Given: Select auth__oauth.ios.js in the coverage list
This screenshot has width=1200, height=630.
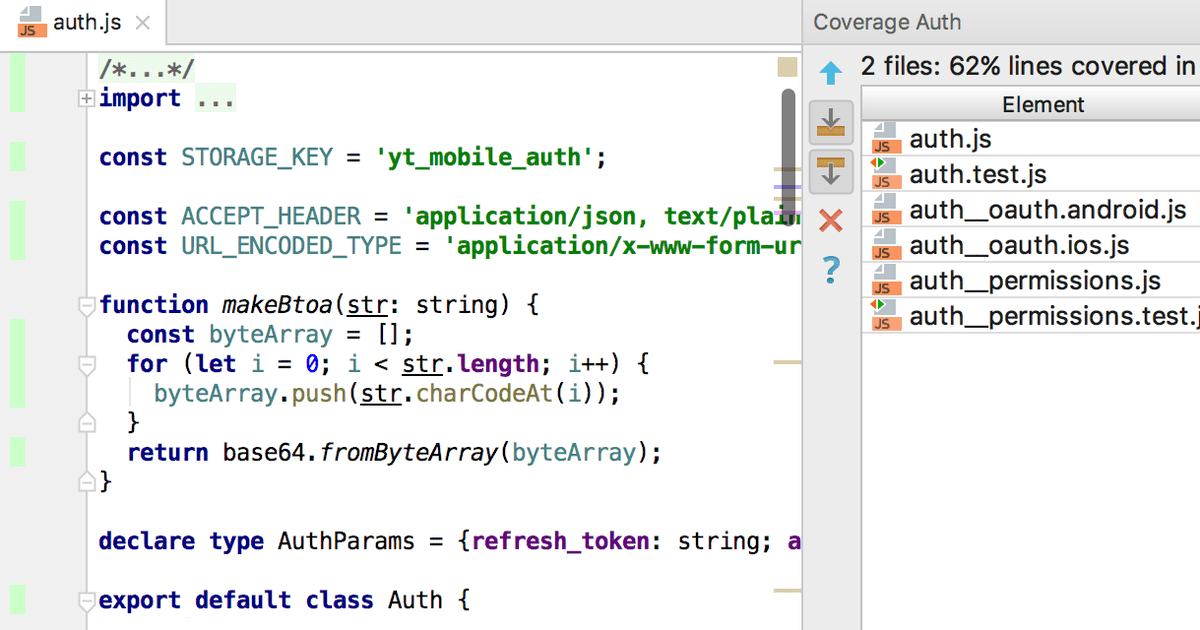Looking at the screenshot, I should (x=1020, y=245).
